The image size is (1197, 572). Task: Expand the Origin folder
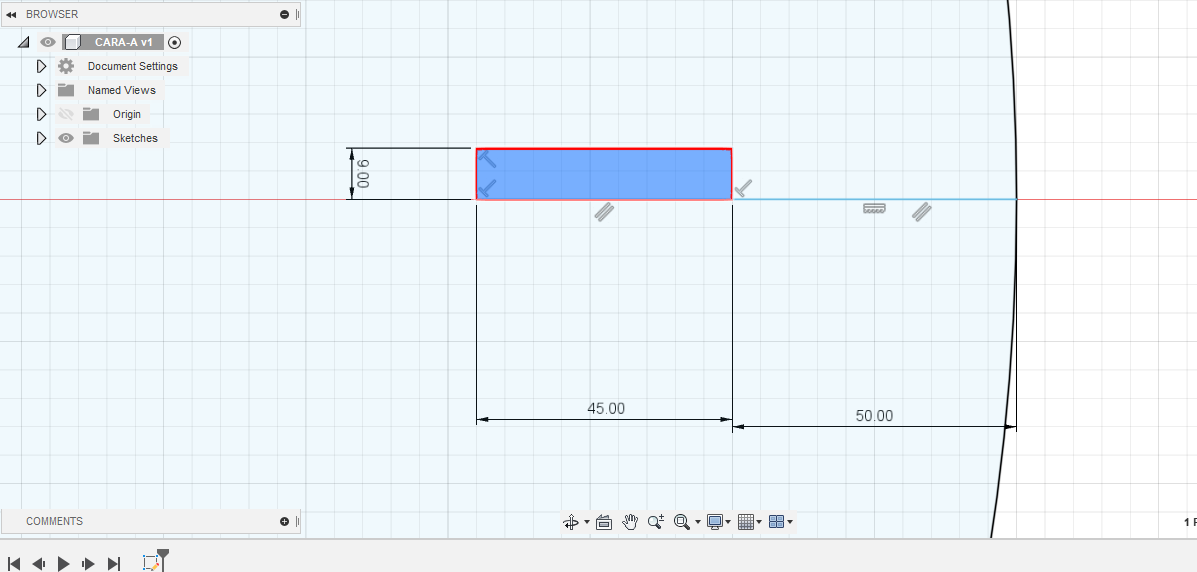click(41, 114)
